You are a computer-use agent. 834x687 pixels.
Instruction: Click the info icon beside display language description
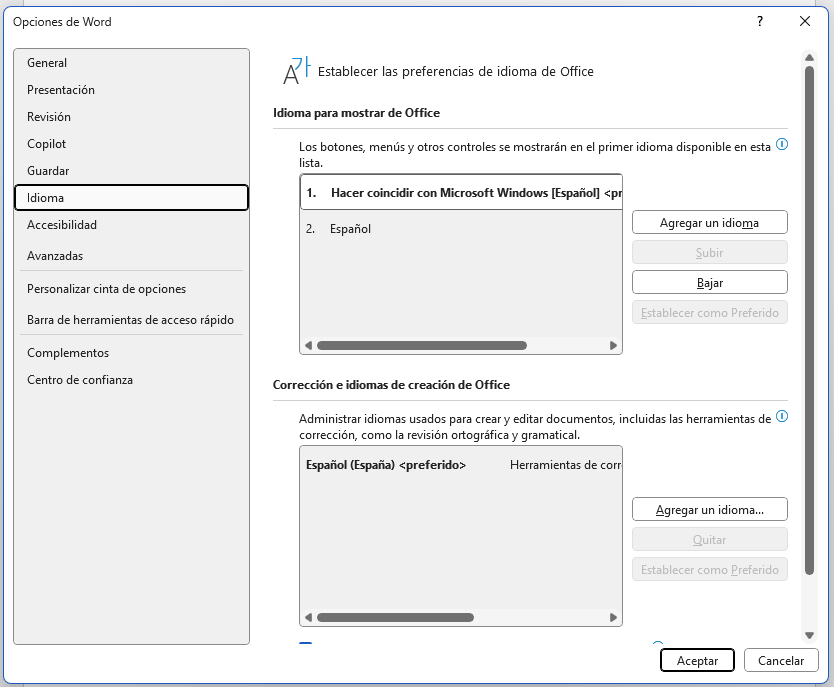pyautogui.click(x=782, y=144)
